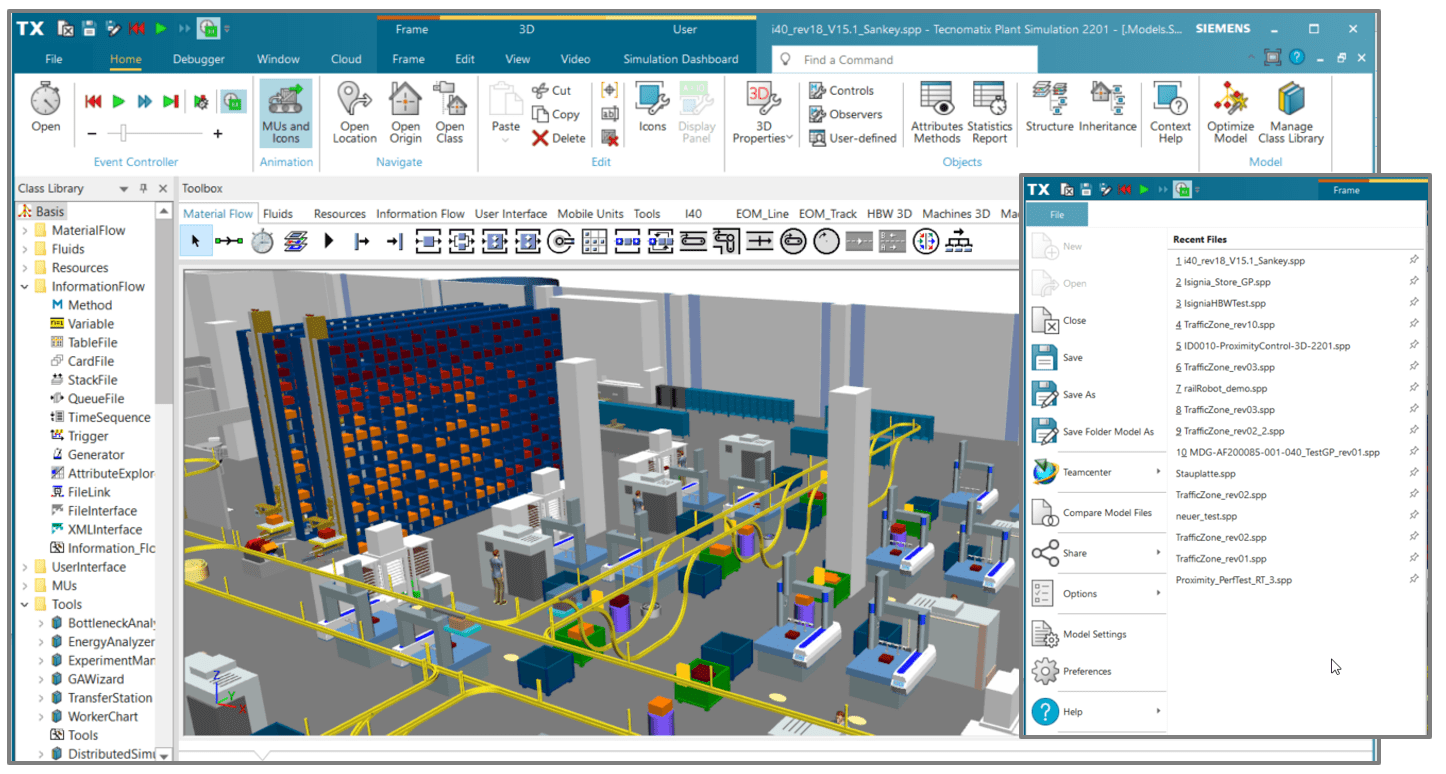Click the Open Location navigate icon
The width and height of the screenshot is (1446, 774).
point(354,112)
